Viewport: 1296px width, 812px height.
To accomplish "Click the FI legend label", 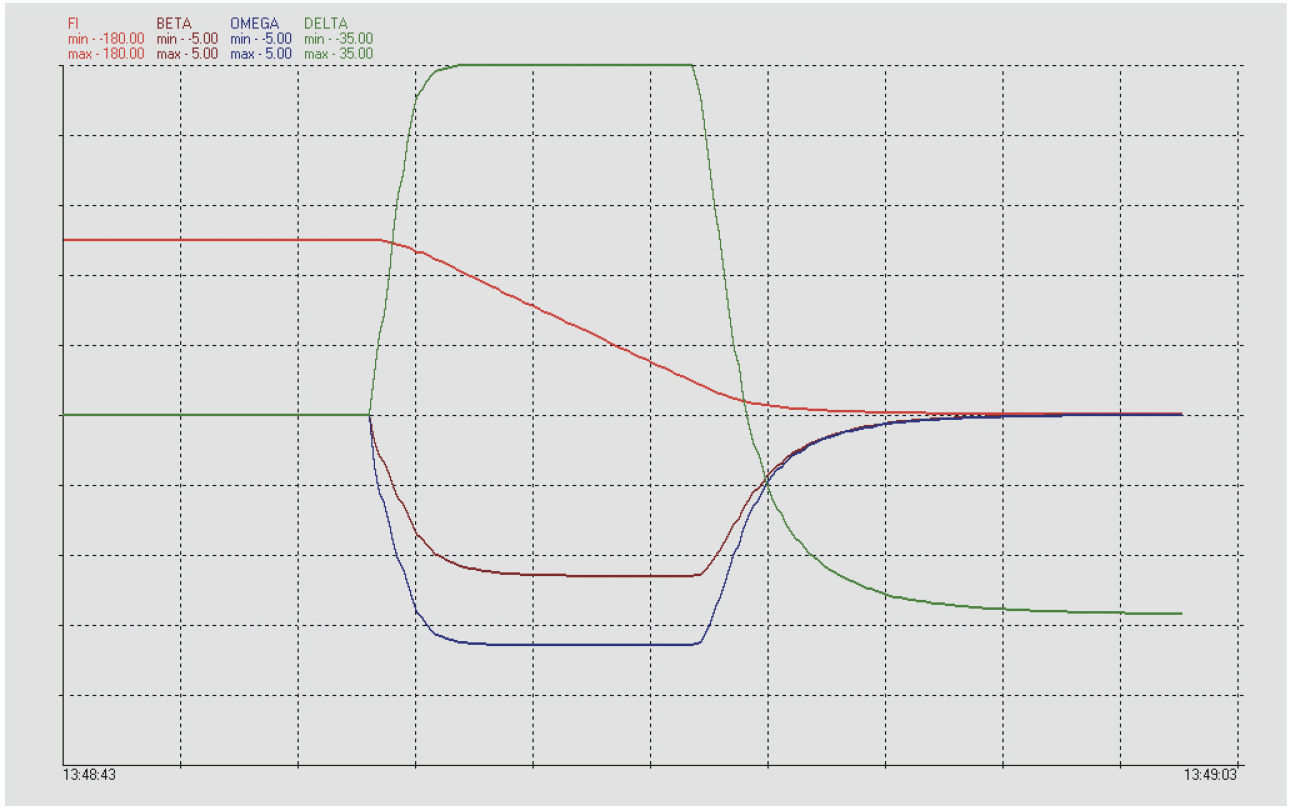I will (74, 23).
